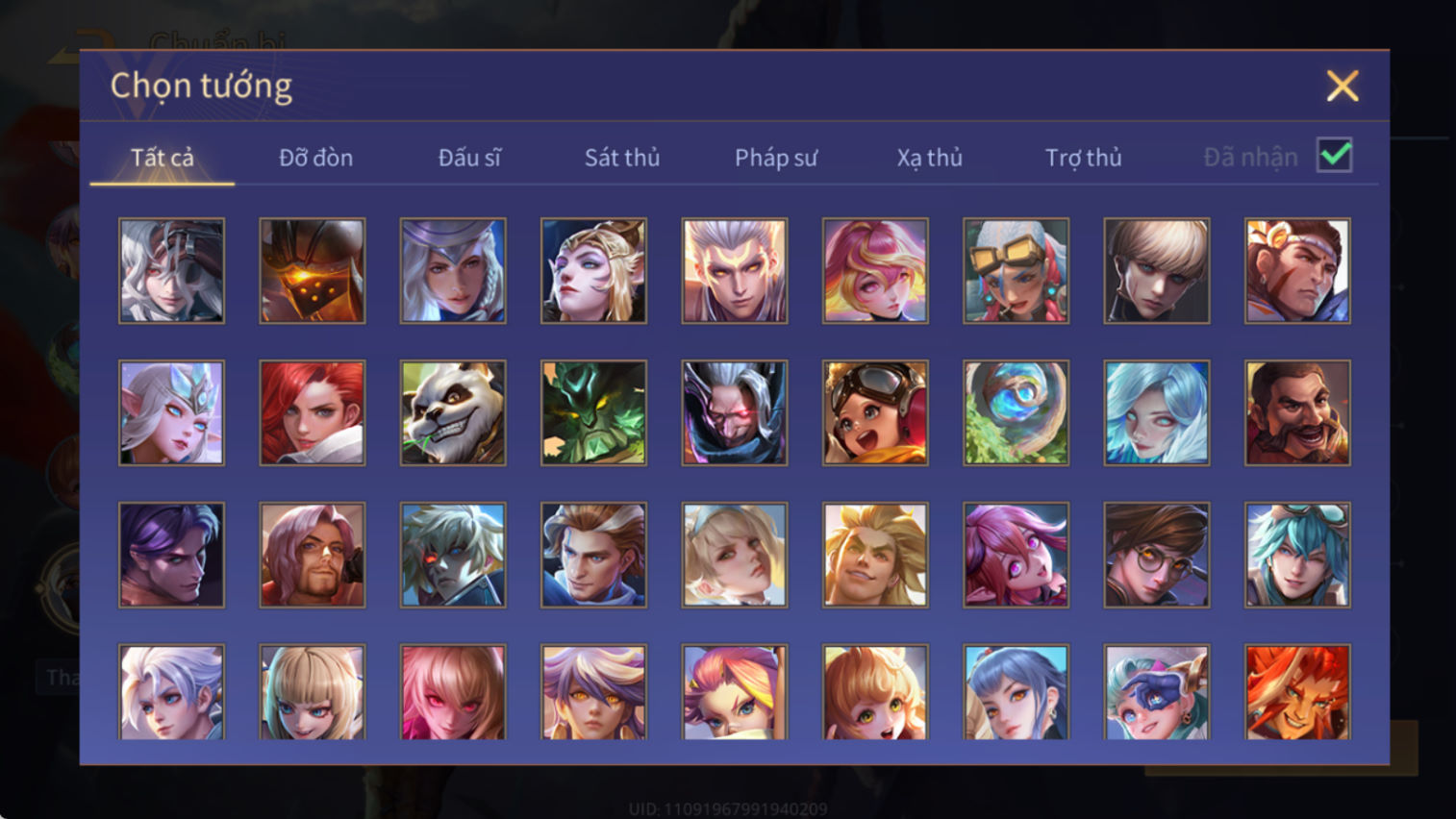The image size is (1456, 819).
Task: Select the spiky golden-haired grinning hero
Action: [875, 556]
